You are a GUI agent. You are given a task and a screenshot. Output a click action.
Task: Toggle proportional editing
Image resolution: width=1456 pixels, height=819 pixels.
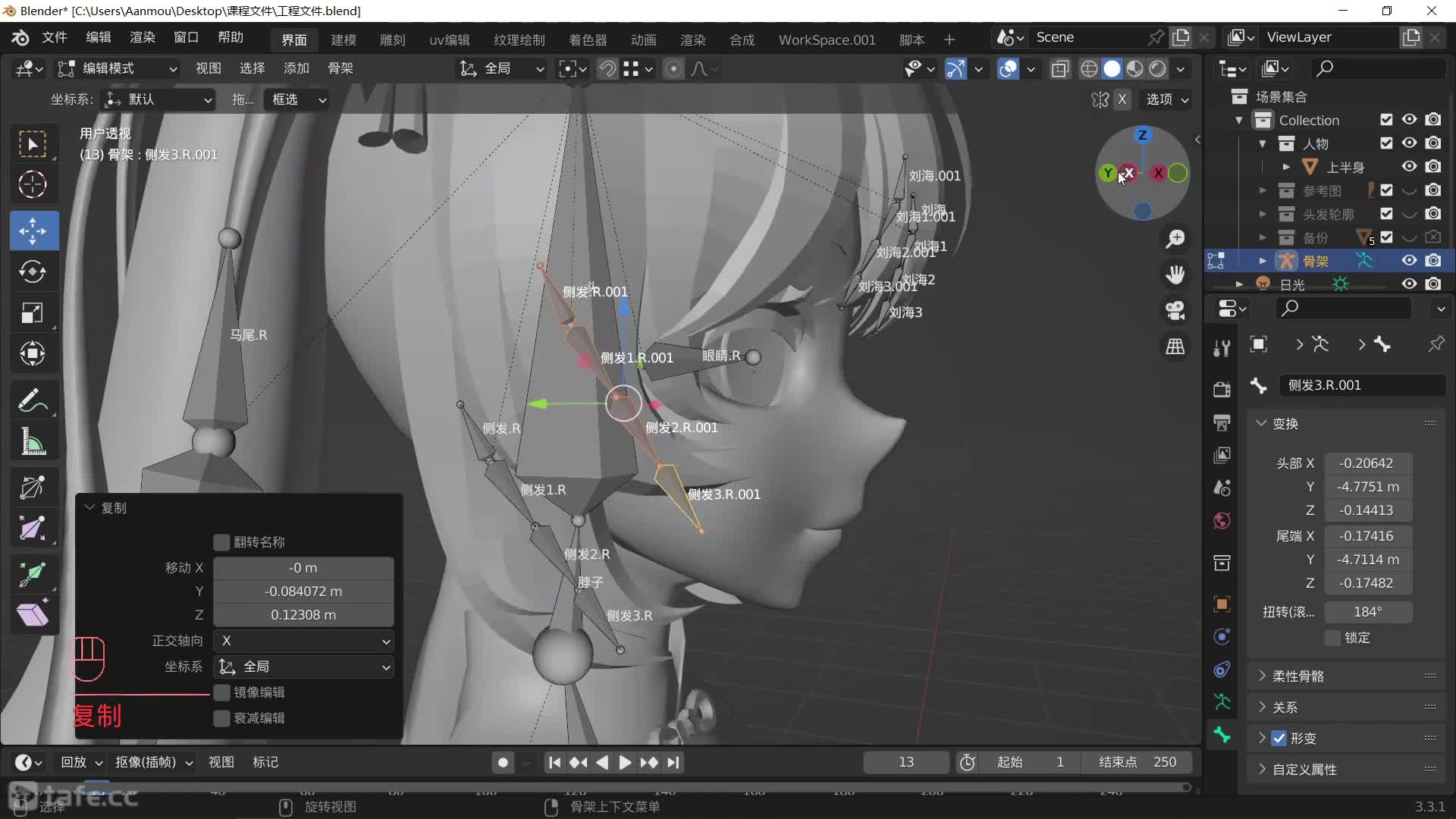673,69
